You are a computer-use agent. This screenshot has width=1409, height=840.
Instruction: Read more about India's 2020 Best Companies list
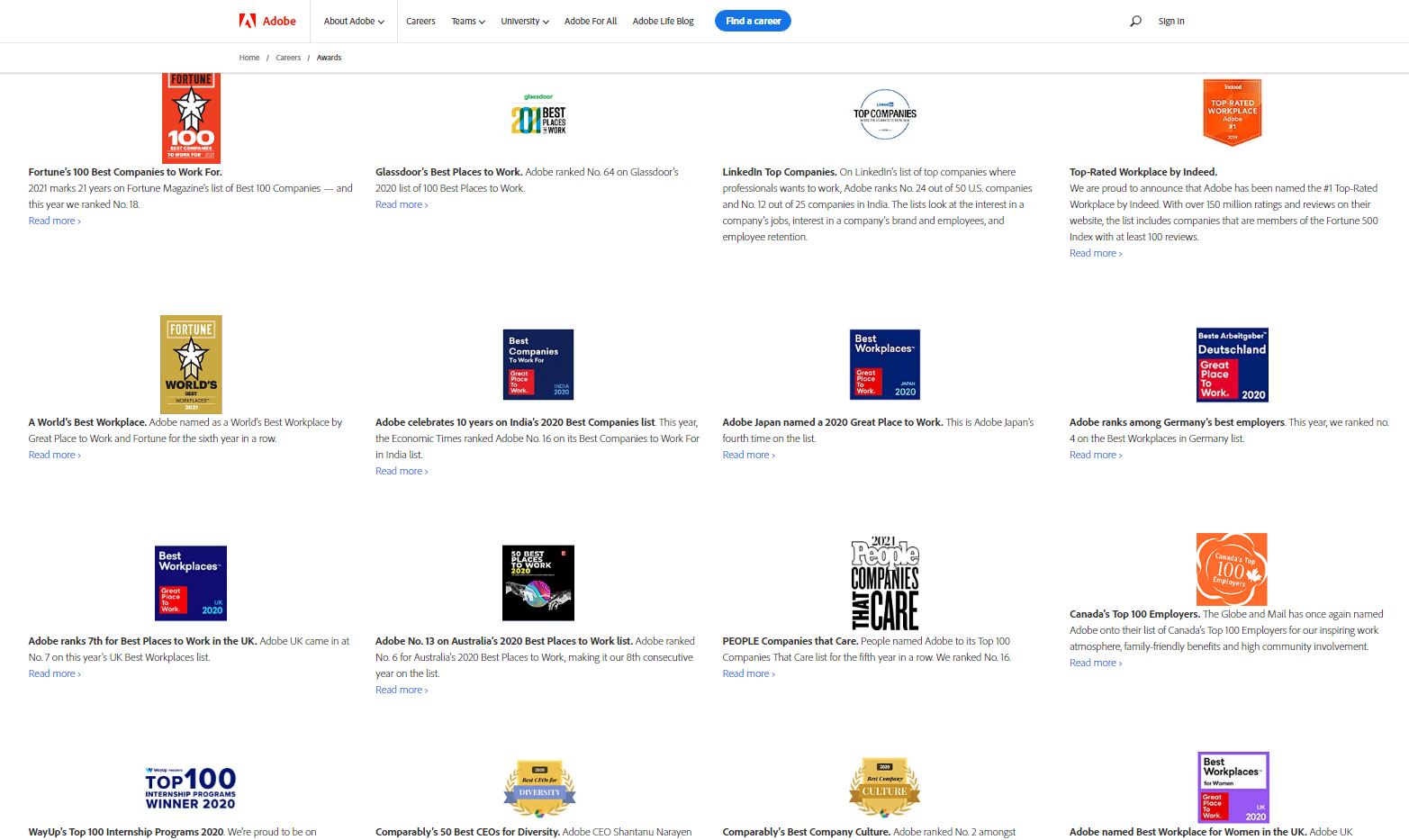402,471
